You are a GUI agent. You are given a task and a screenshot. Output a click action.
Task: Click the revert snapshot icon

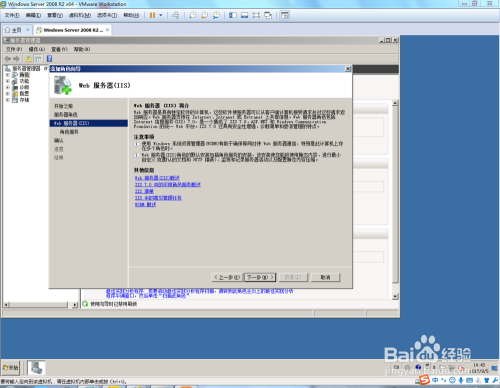pos(204,15)
